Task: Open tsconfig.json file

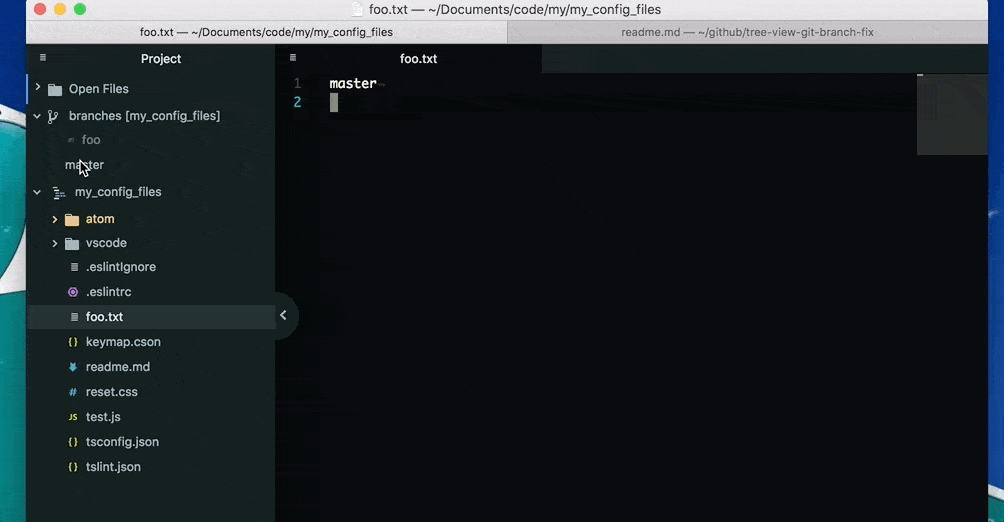Action: 122,442
